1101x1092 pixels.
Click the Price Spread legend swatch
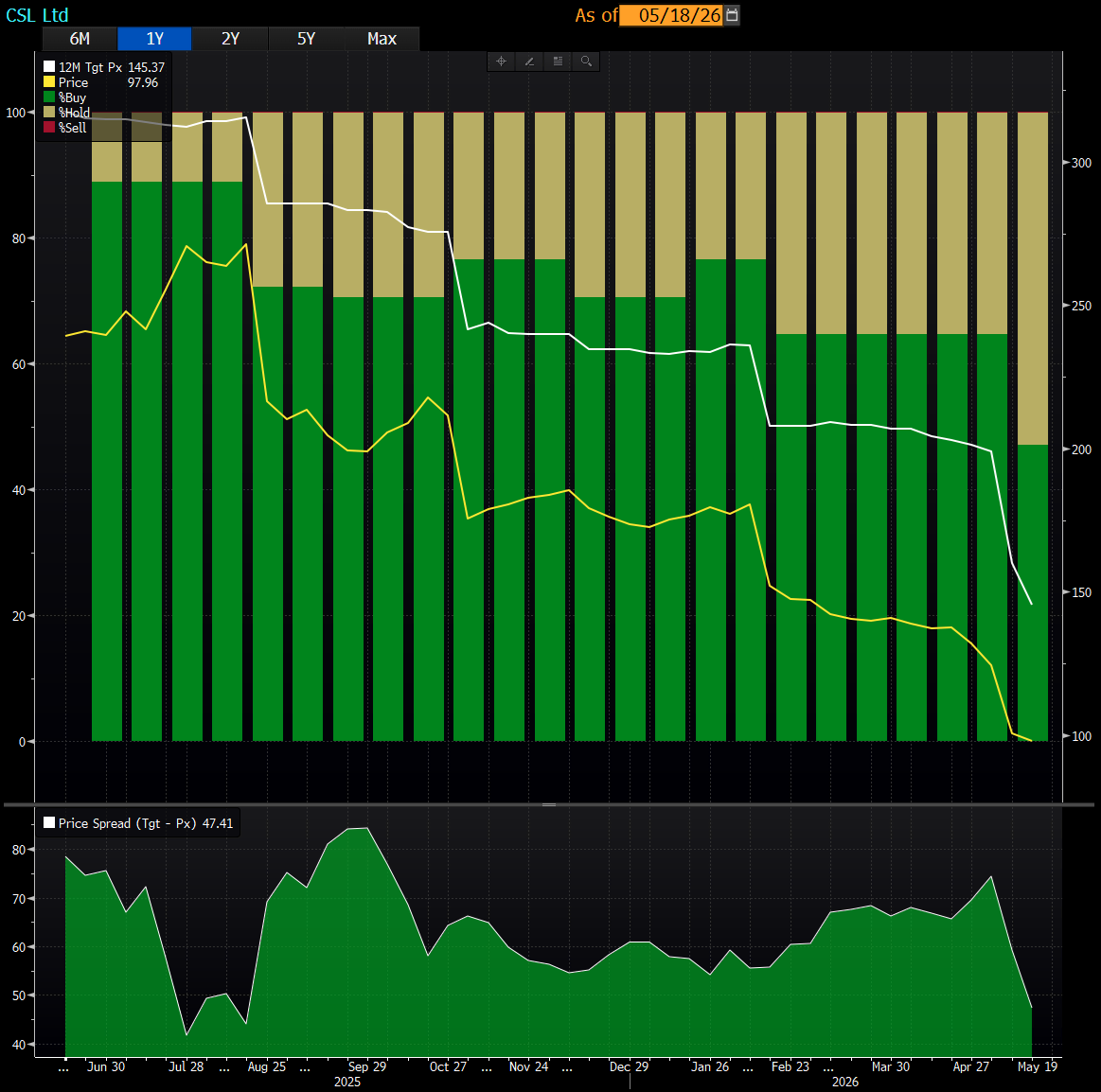pos(49,822)
